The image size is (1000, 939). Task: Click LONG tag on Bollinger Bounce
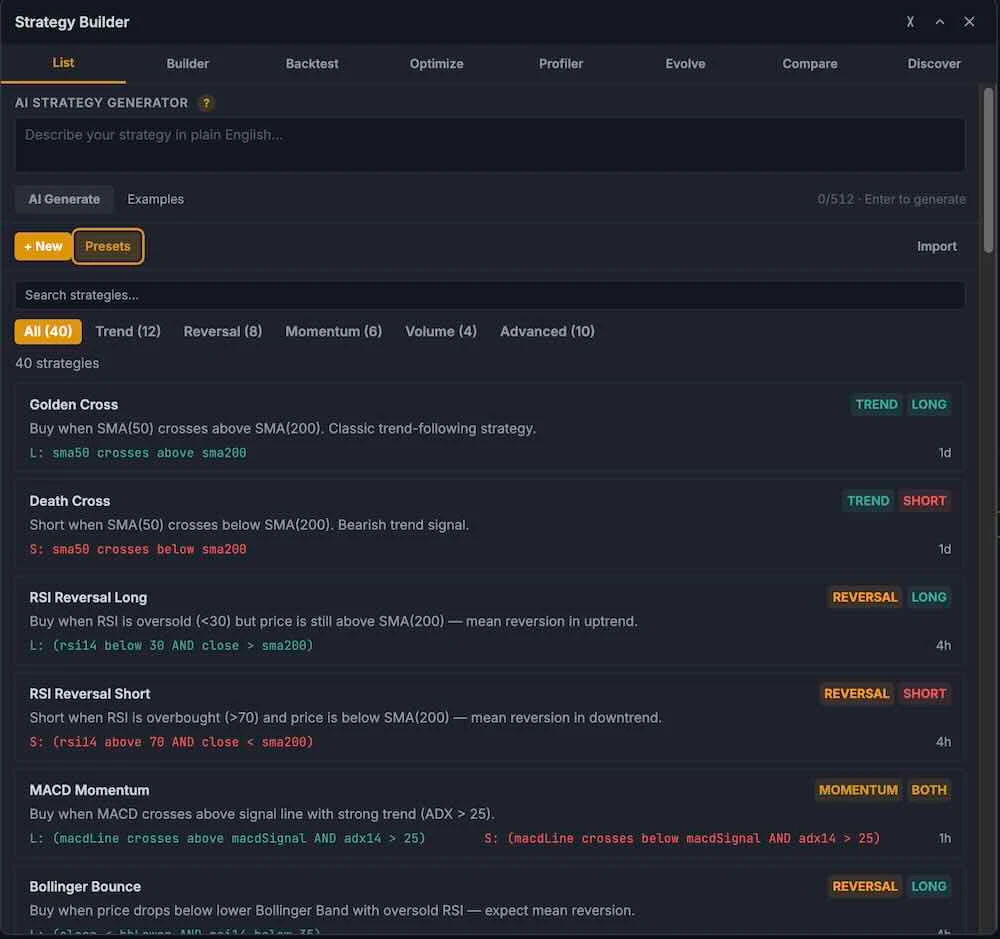(x=929, y=886)
